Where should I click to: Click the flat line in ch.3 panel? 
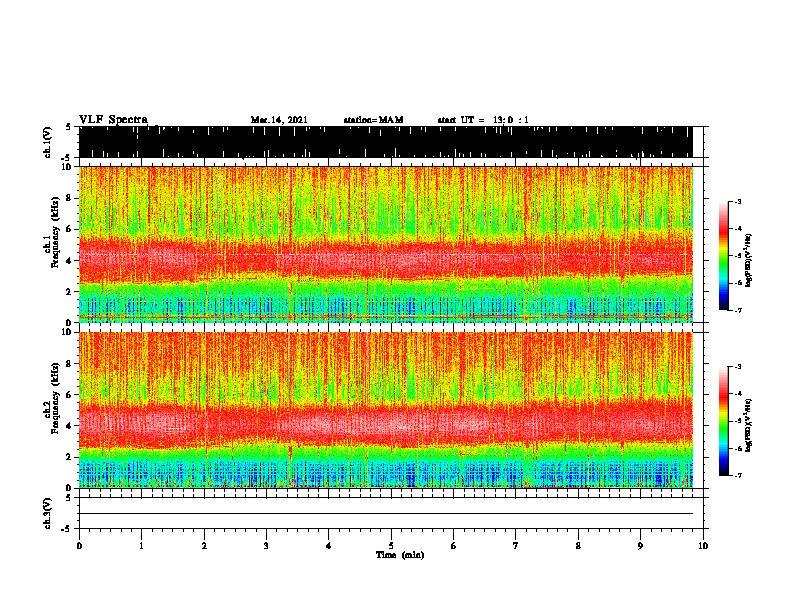click(385, 514)
